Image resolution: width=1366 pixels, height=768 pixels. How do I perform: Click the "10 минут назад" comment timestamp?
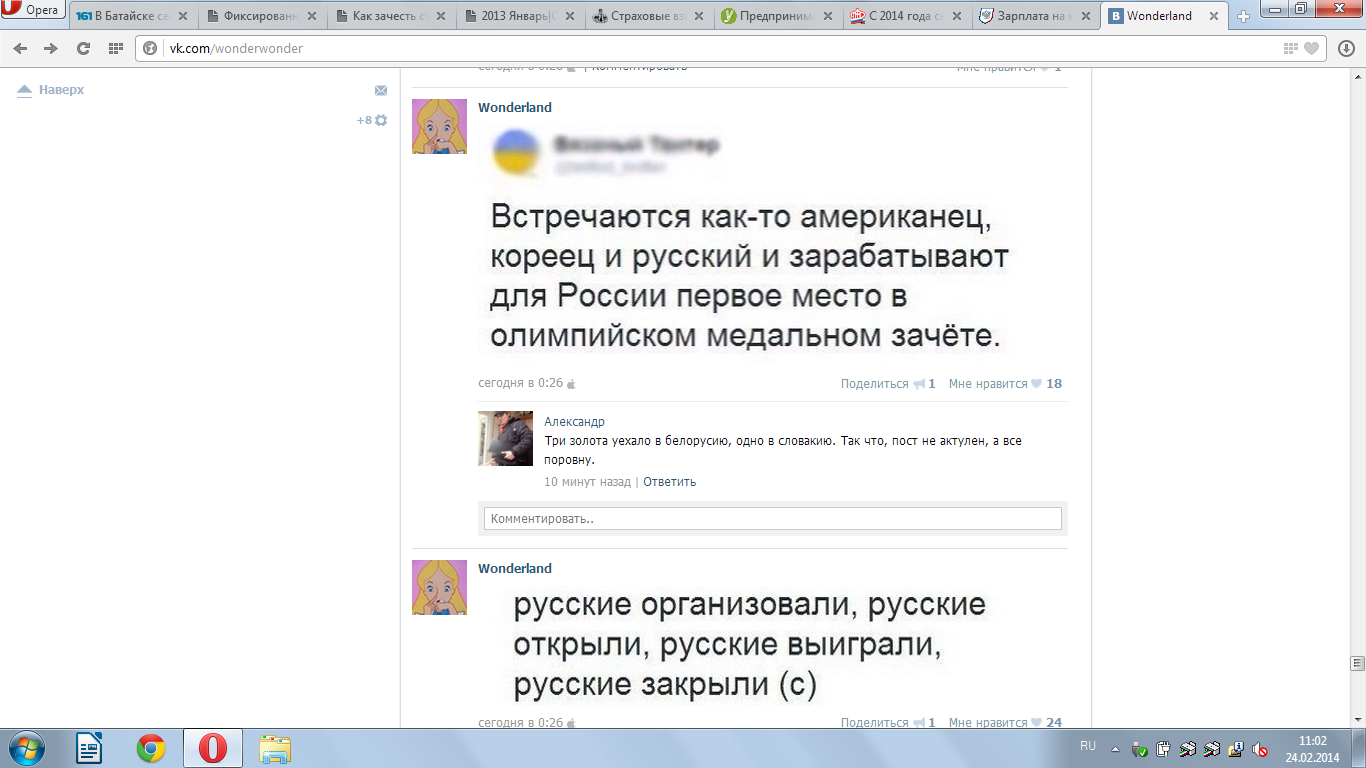tap(587, 482)
